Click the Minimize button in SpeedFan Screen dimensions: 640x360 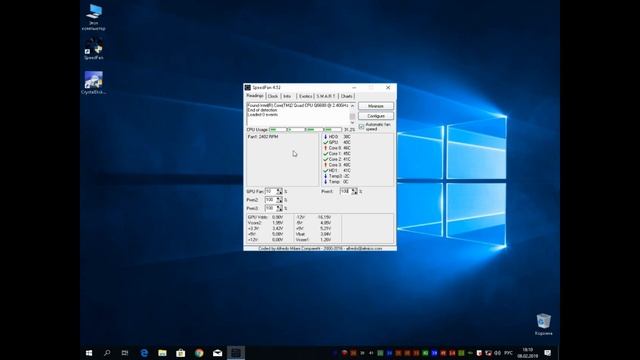tap(376, 106)
